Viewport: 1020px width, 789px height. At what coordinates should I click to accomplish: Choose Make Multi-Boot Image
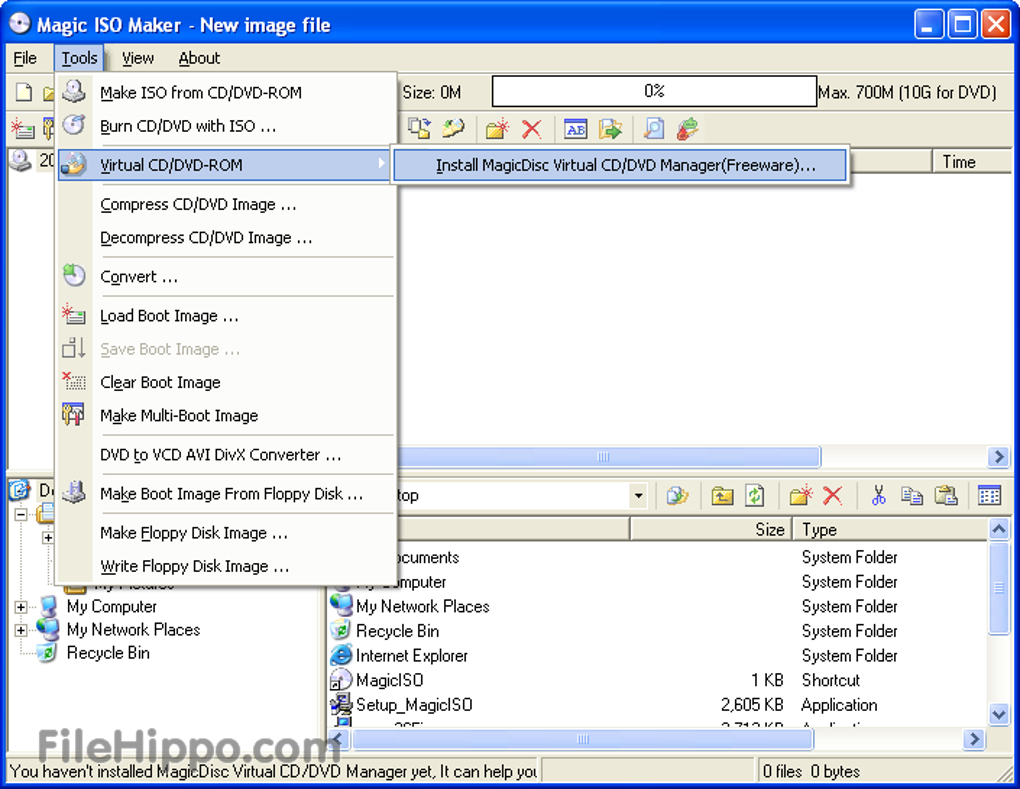[x=227, y=415]
